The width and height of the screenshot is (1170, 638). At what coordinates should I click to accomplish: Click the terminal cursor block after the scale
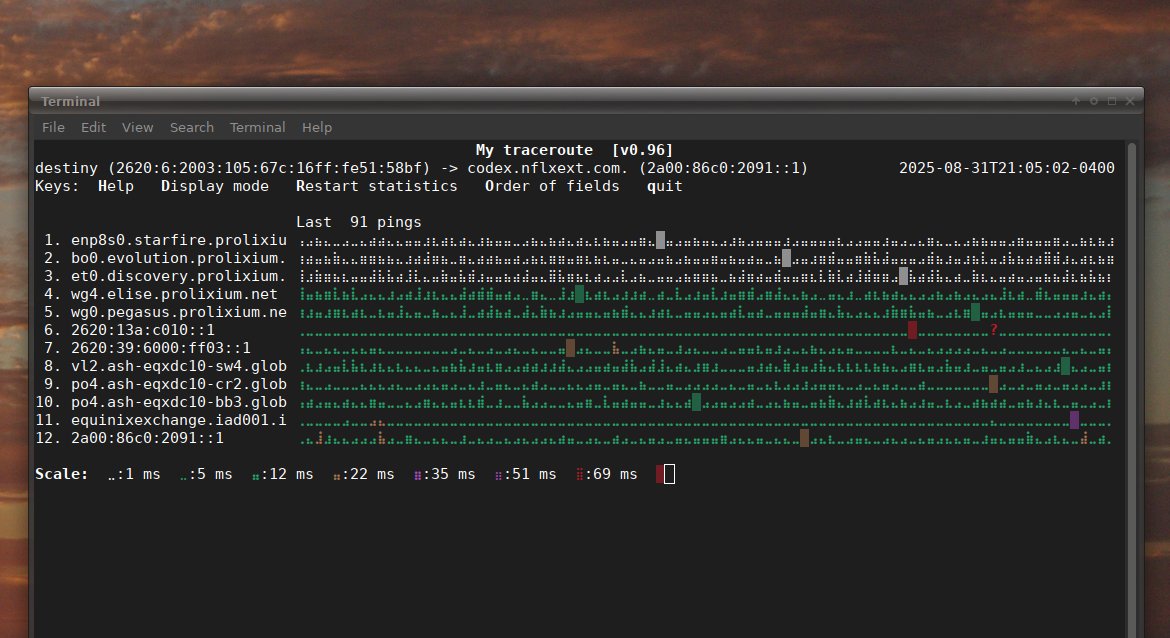(x=669, y=474)
